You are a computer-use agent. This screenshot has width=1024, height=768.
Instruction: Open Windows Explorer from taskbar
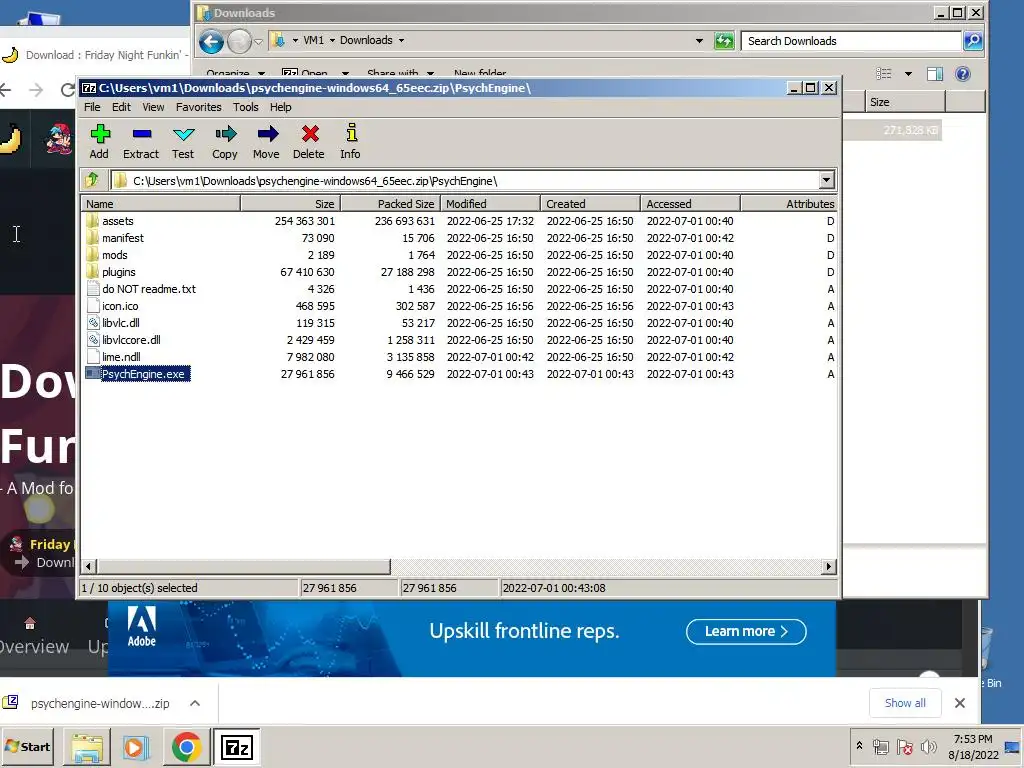tap(87, 747)
